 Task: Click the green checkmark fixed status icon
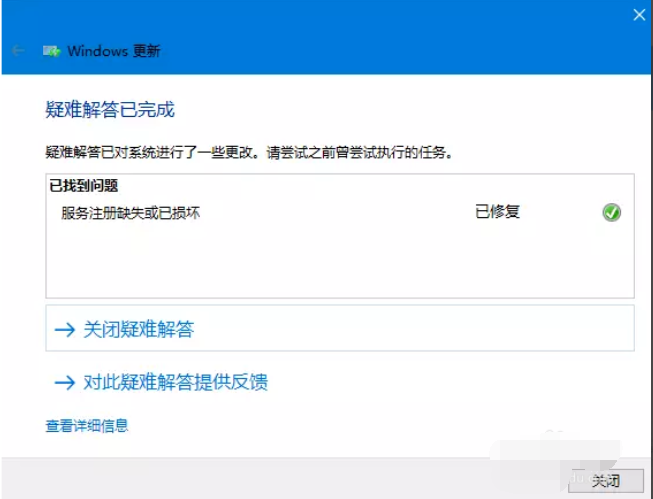click(611, 212)
